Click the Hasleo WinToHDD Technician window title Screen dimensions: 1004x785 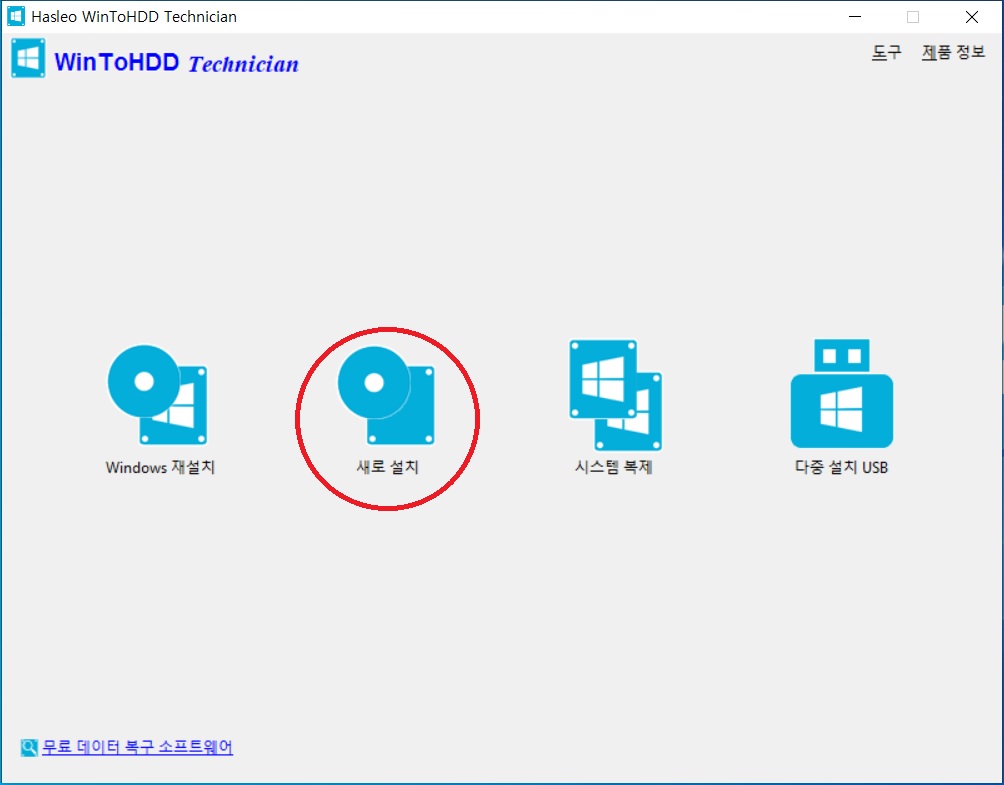[134, 17]
